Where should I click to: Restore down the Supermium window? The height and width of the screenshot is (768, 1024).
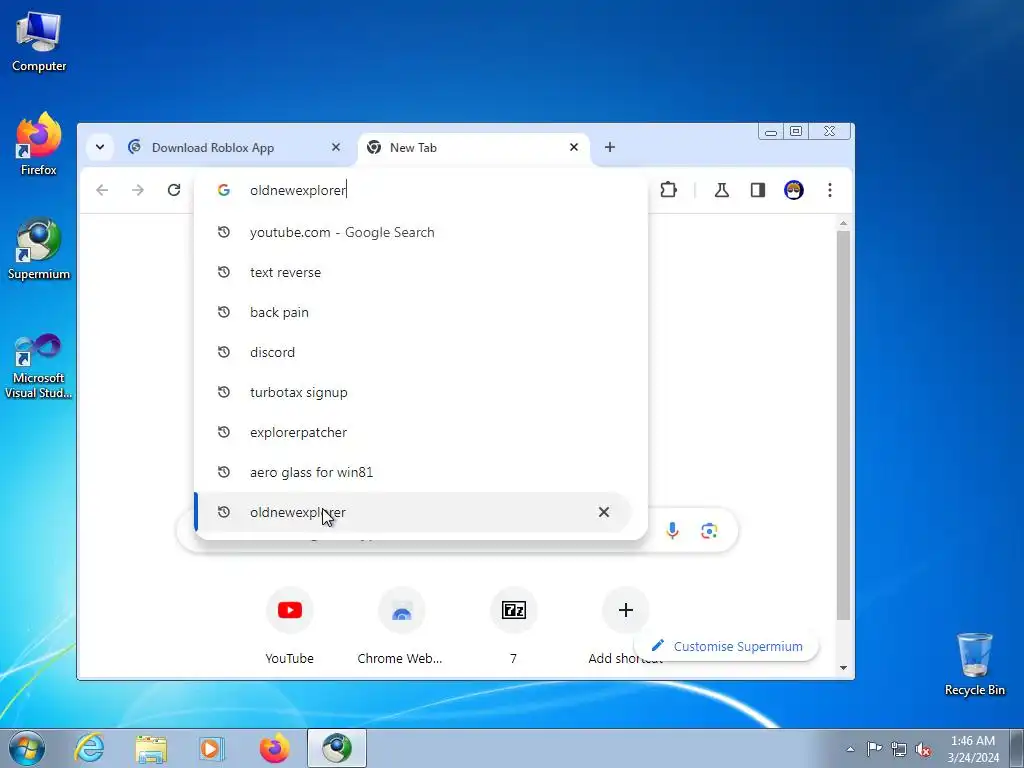pyautogui.click(x=795, y=131)
